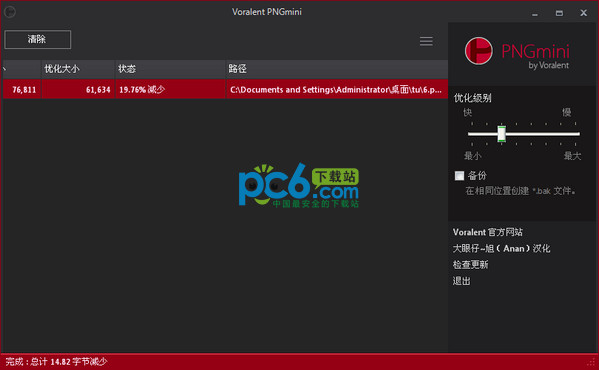Click 退出 to exit the app
599x370 pixels.
(461, 281)
